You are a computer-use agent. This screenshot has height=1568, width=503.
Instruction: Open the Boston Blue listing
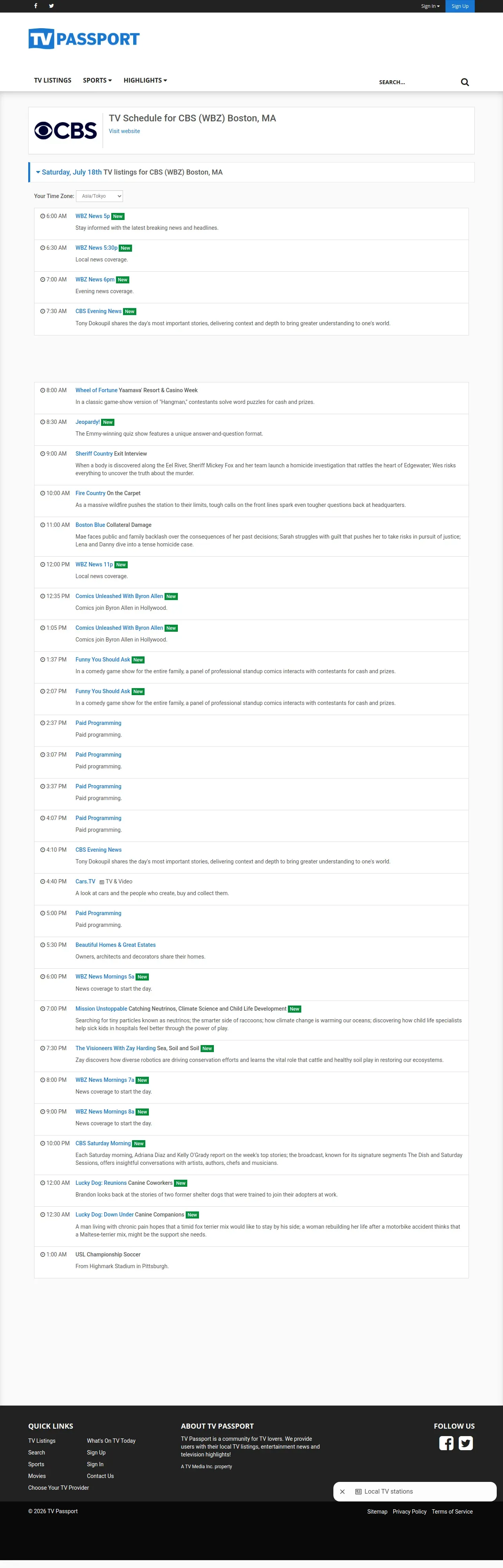(x=90, y=525)
